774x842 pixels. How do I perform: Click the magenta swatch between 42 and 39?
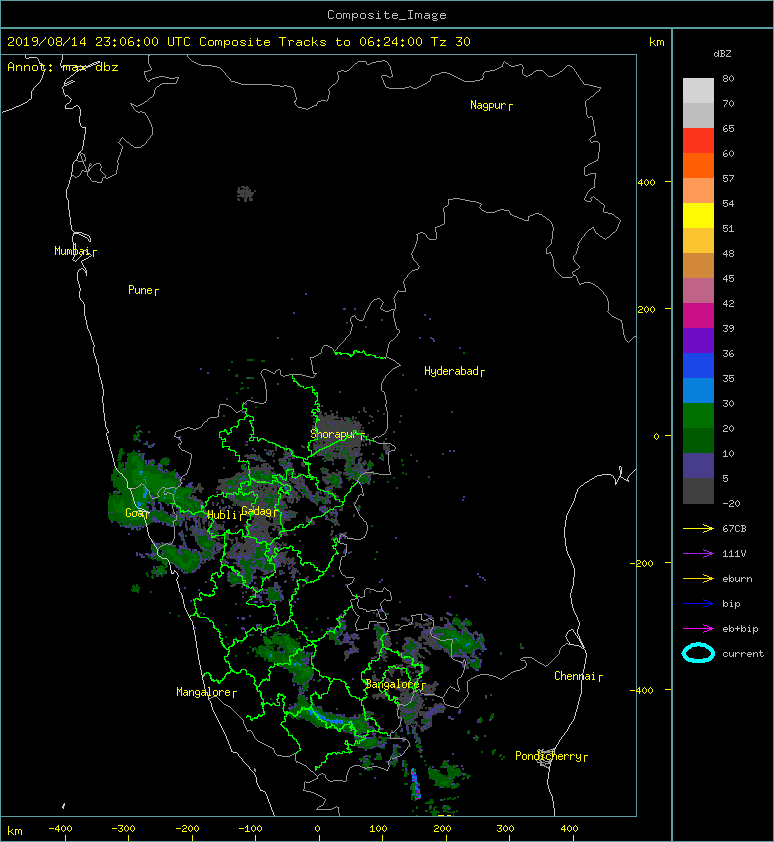coord(698,315)
